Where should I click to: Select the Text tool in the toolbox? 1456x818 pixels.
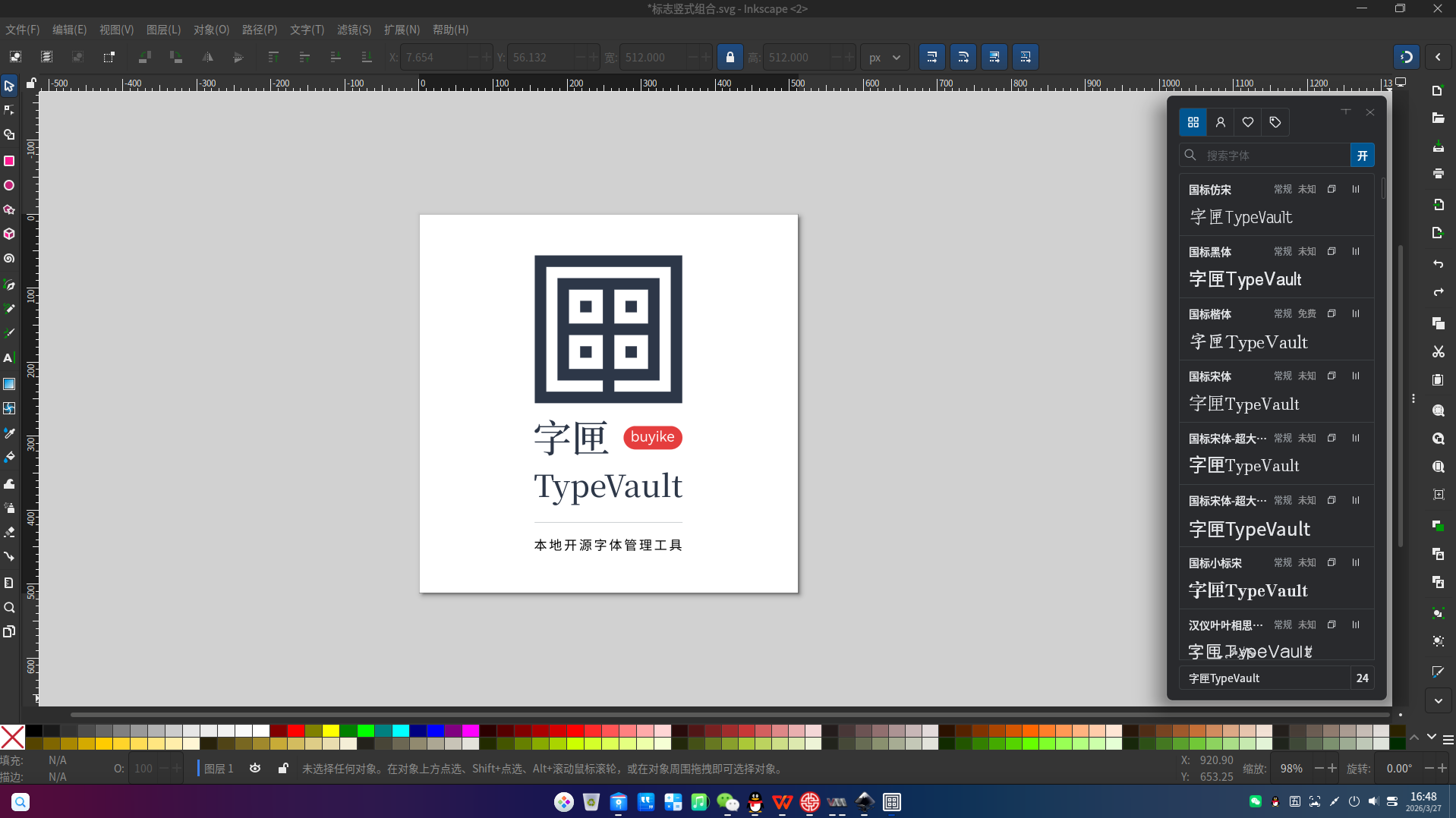tap(9, 358)
